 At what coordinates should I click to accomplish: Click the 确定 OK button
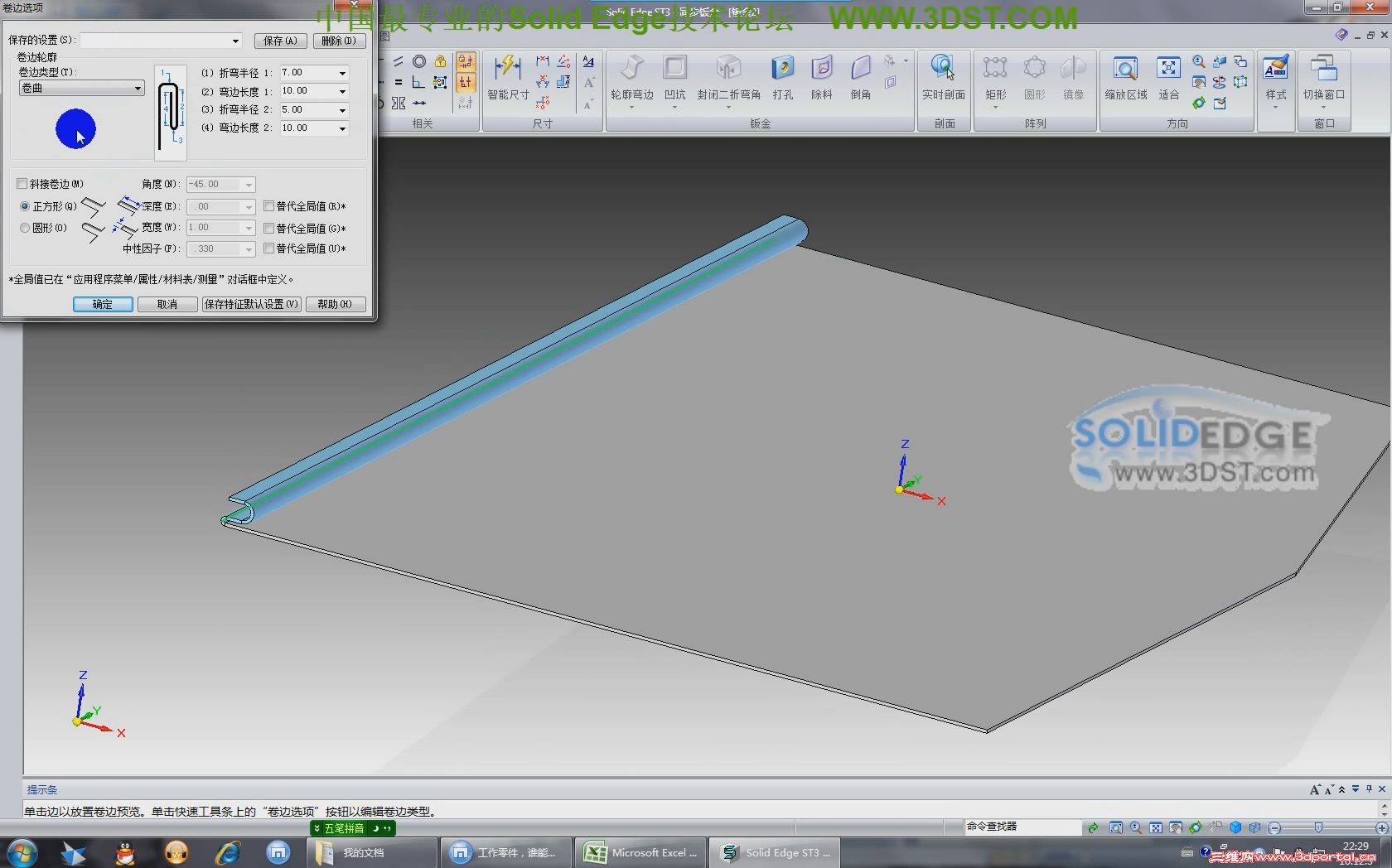click(103, 304)
